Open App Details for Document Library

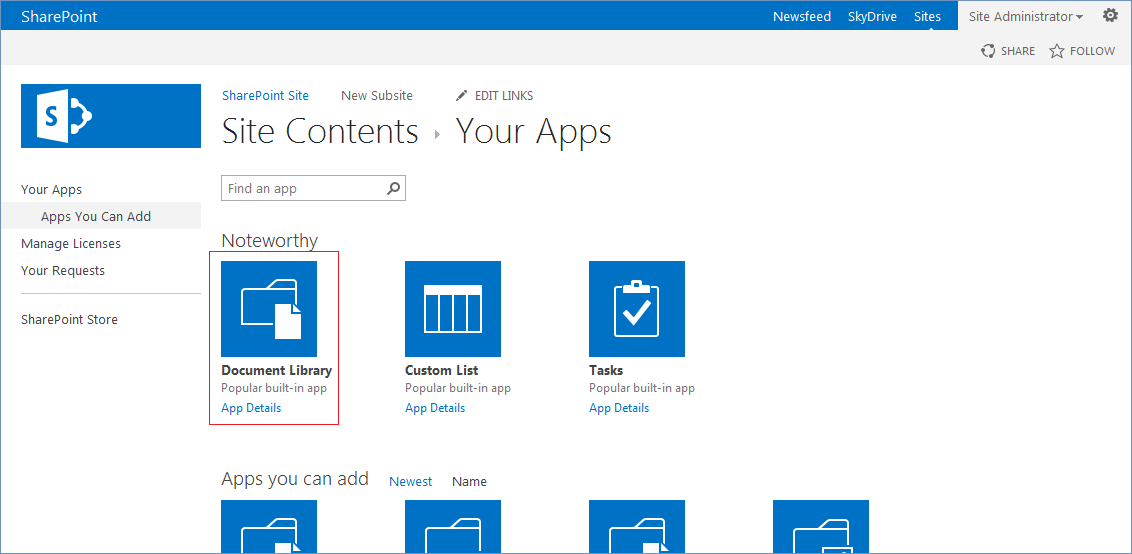coord(251,408)
